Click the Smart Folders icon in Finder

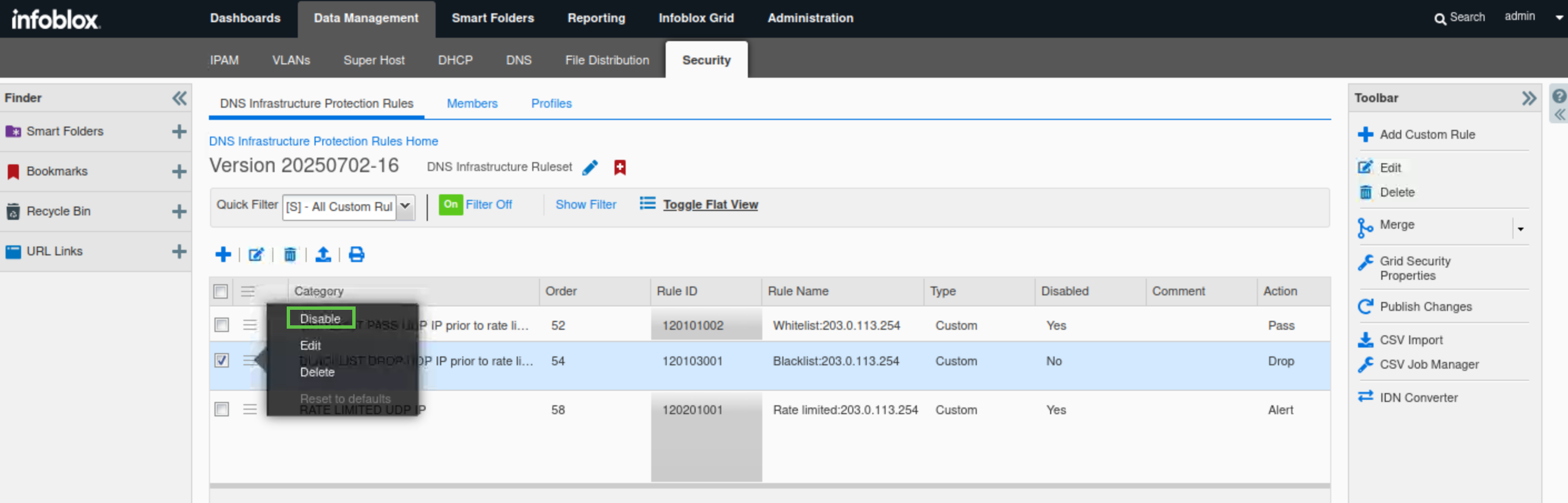[x=13, y=132]
